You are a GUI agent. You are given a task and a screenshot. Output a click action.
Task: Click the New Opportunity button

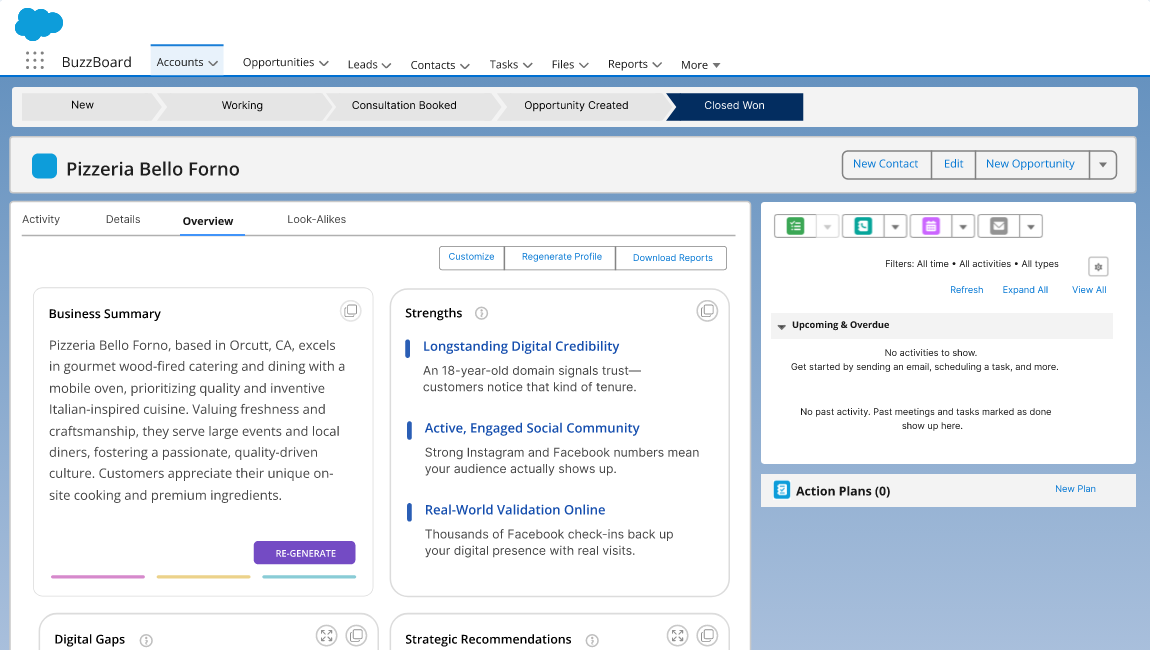(1030, 164)
